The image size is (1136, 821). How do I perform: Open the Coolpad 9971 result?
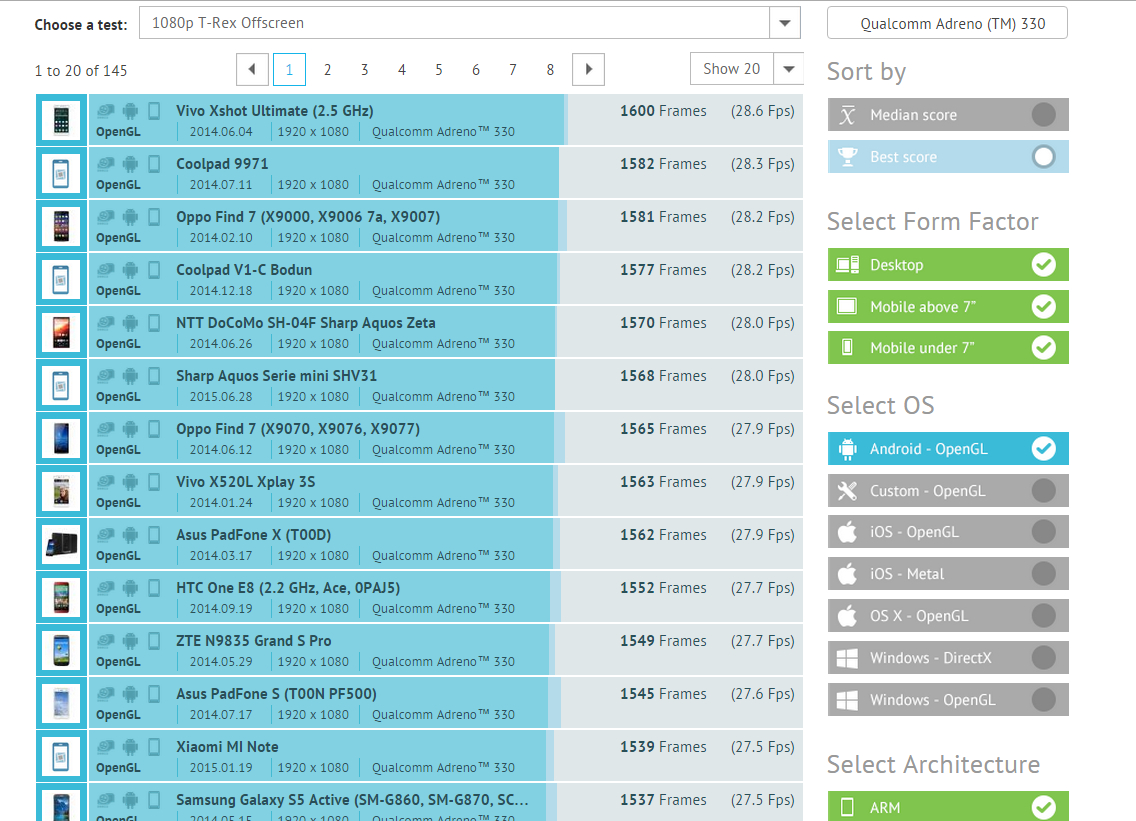[x=222, y=164]
